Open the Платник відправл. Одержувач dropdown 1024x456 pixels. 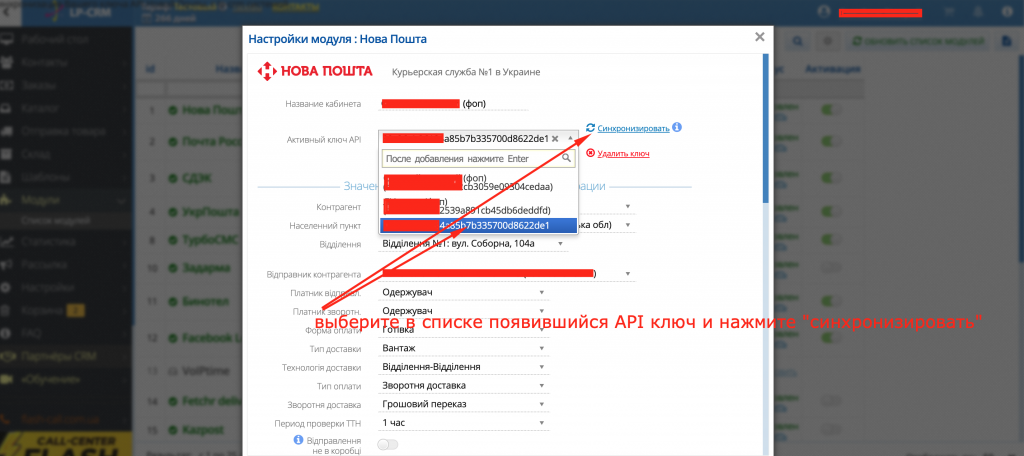464,292
